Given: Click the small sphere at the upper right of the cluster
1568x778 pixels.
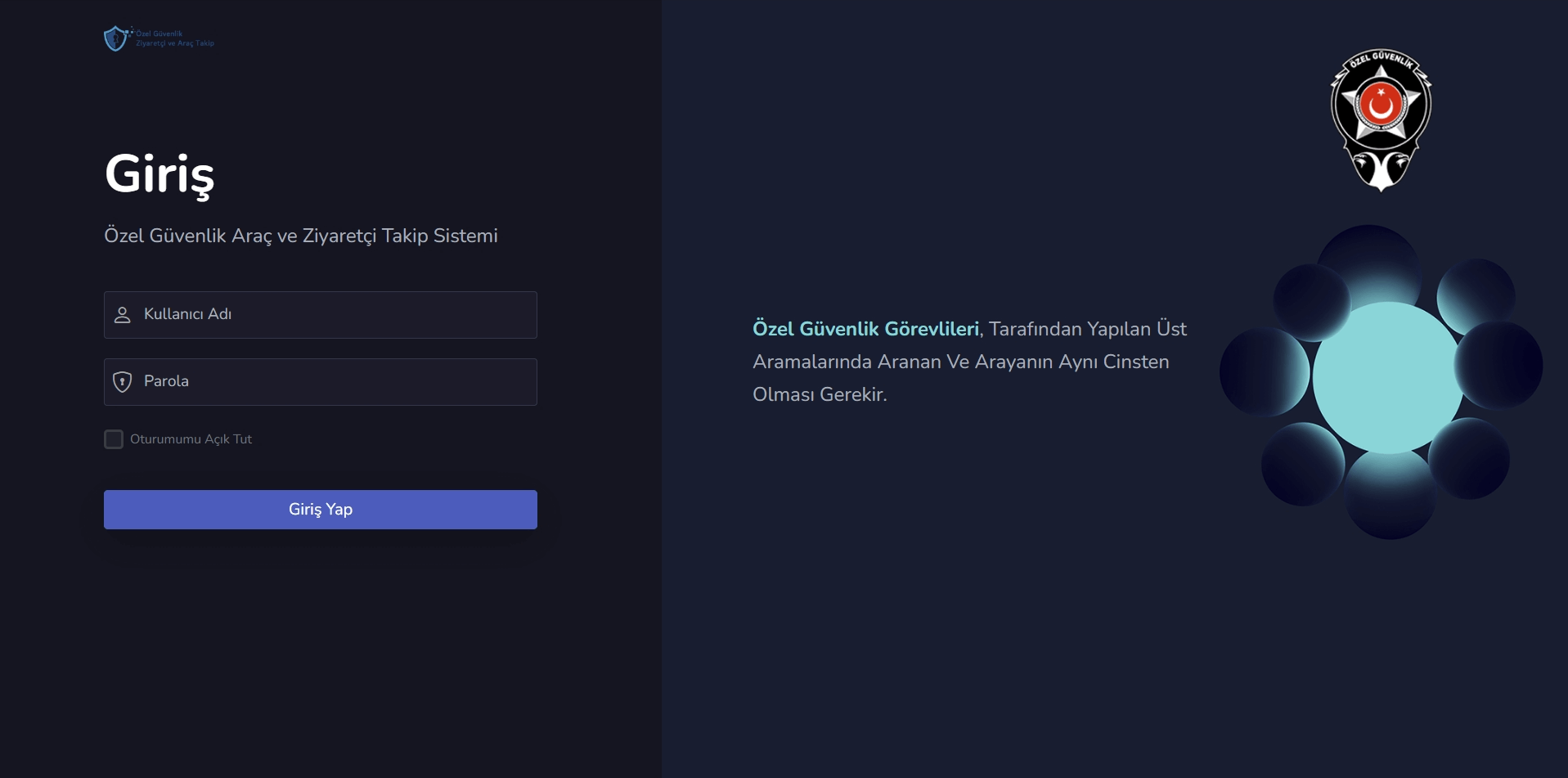Looking at the screenshot, I should 1476,295.
